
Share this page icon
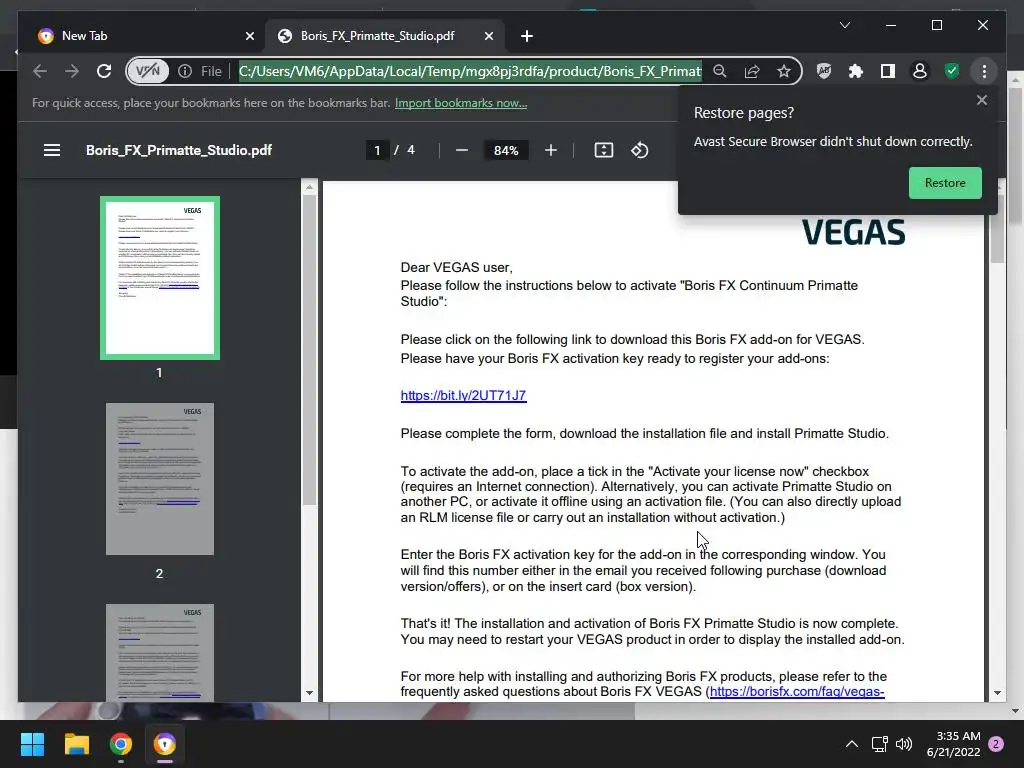tap(752, 71)
